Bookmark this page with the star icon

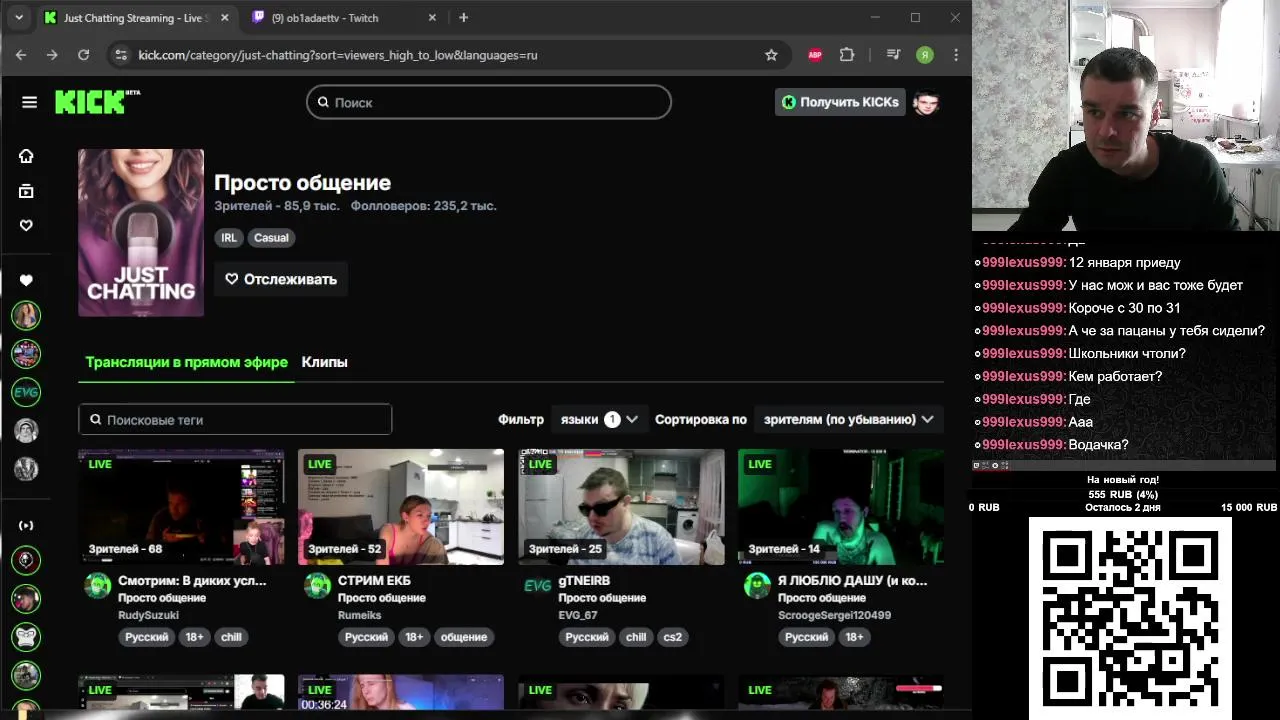[771, 55]
